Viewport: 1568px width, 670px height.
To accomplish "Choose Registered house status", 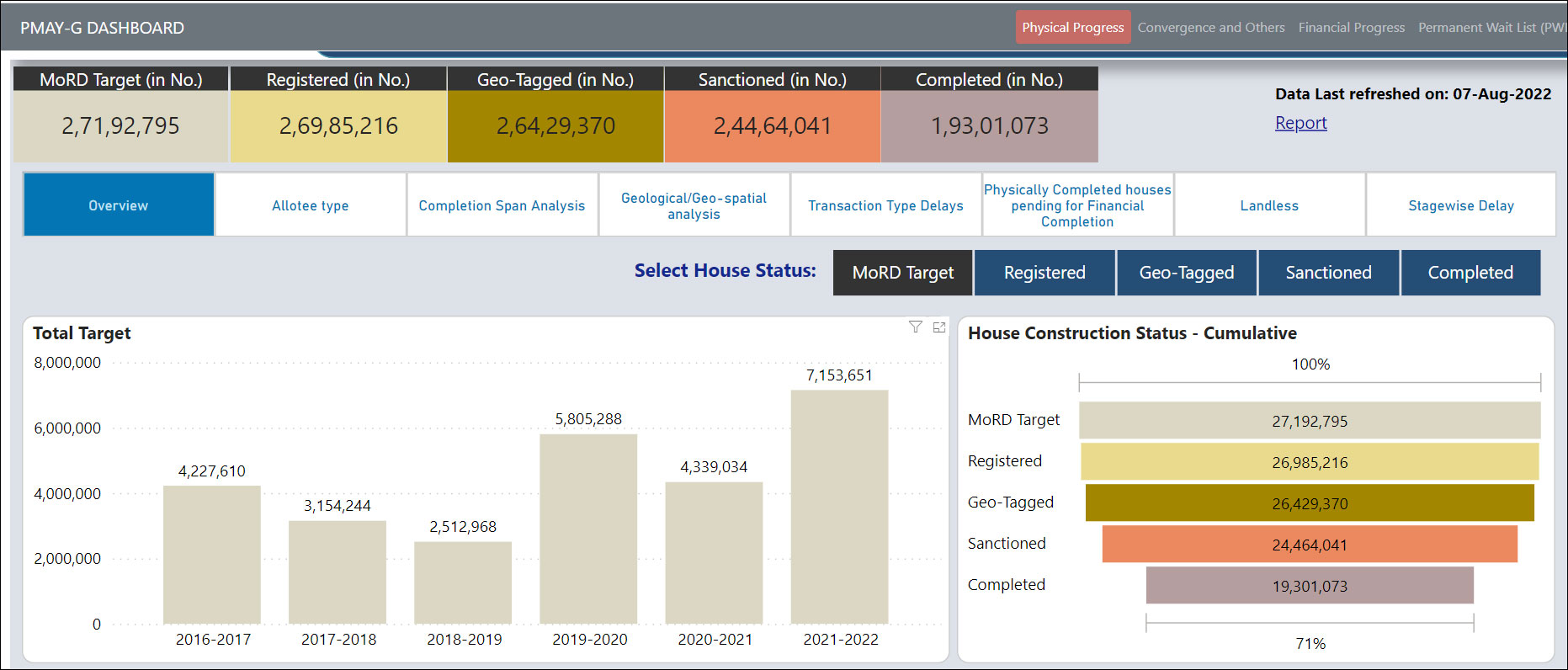I will (x=1044, y=273).
